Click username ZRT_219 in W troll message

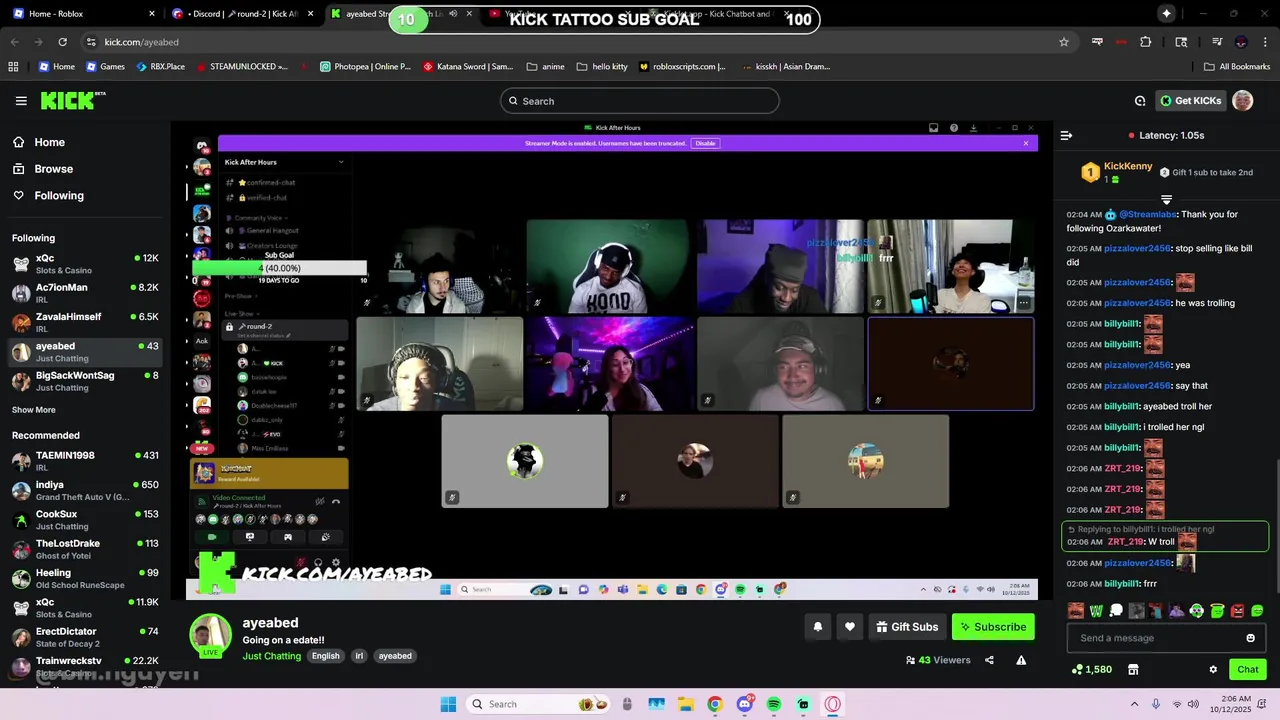[1125, 542]
